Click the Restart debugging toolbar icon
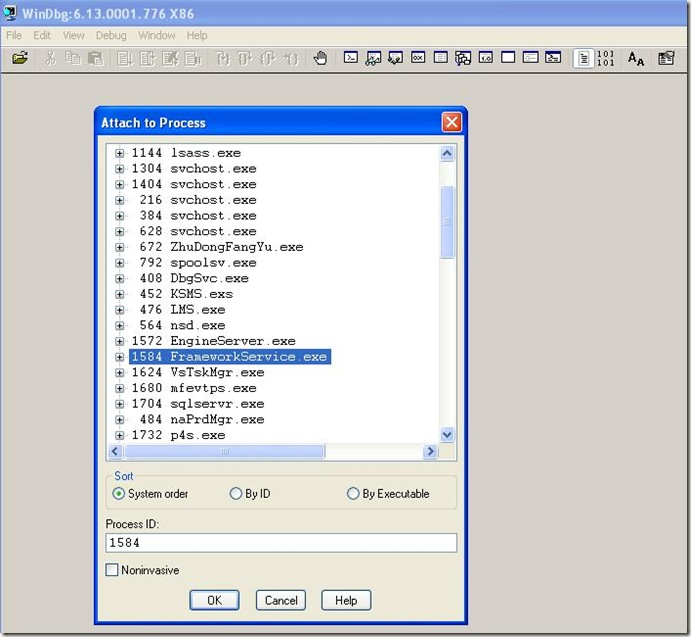Viewport: 691px width, 637px height. tap(147, 58)
